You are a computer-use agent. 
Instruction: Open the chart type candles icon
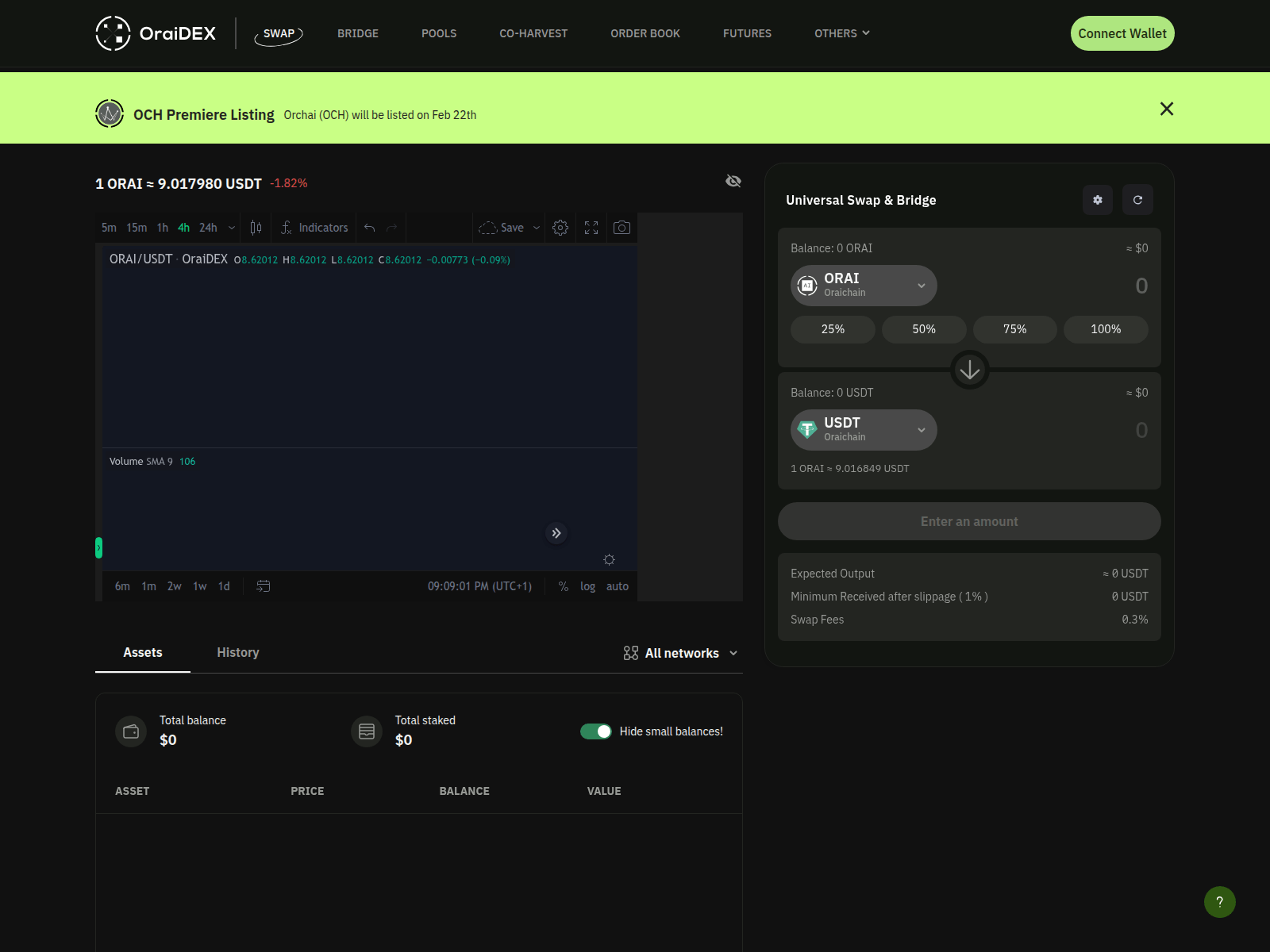click(x=256, y=228)
